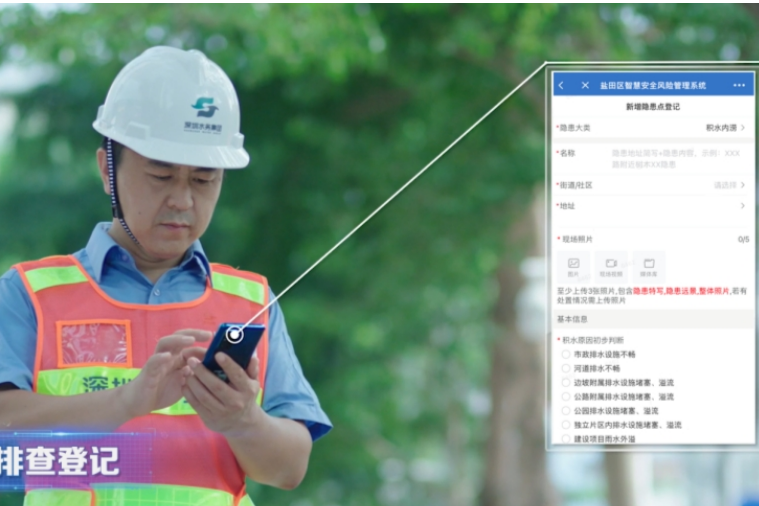Viewport: 759px width, 506px height.
Task: Choose 公路附属排水设施堵塞、溢流 option
Action: pos(566,396)
